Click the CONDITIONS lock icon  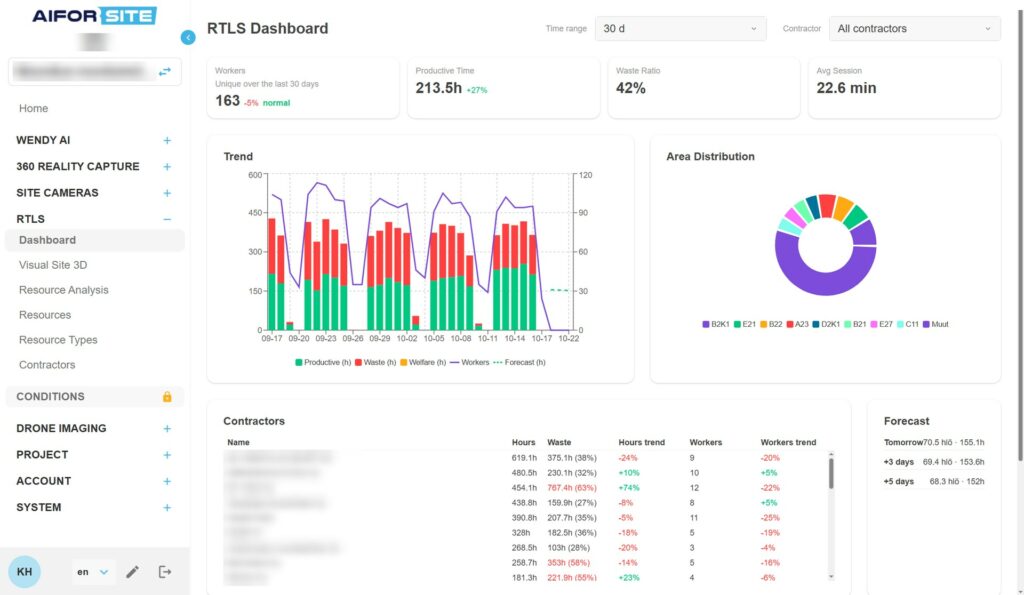[167, 396]
